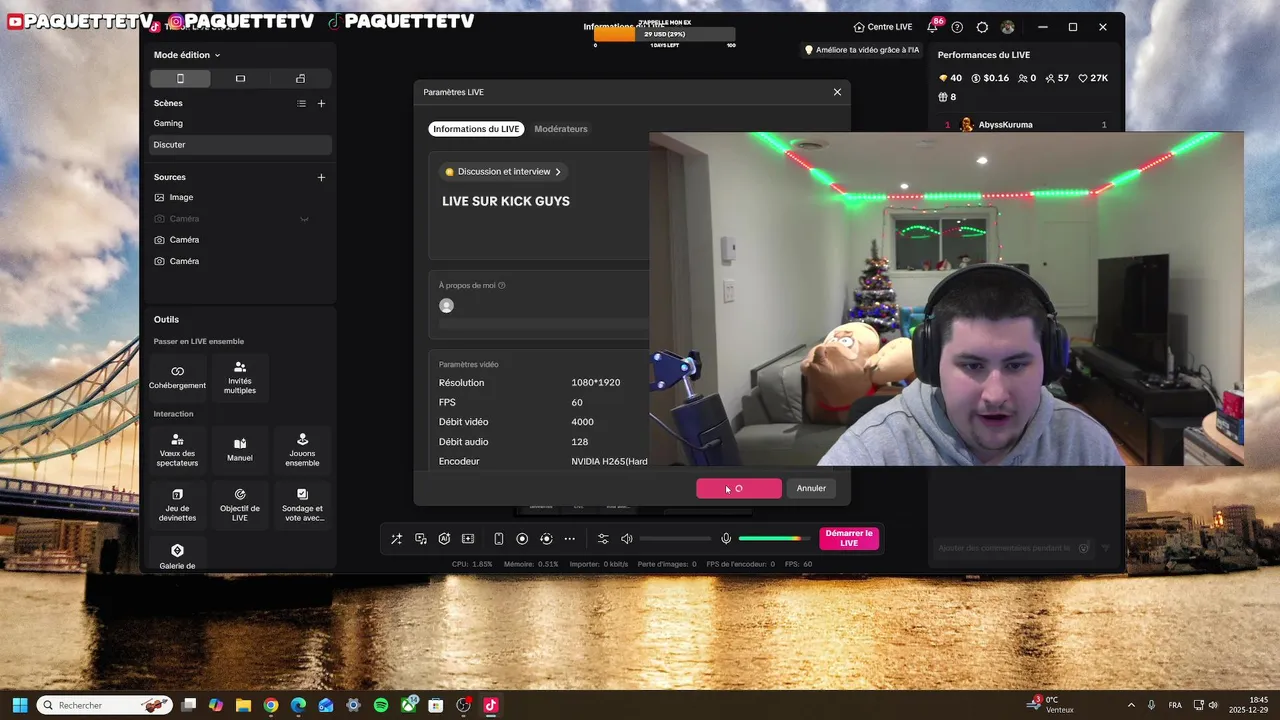Switch to the Informations du LIVE tab
1280x720 pixels.
(x=476, y=129)
